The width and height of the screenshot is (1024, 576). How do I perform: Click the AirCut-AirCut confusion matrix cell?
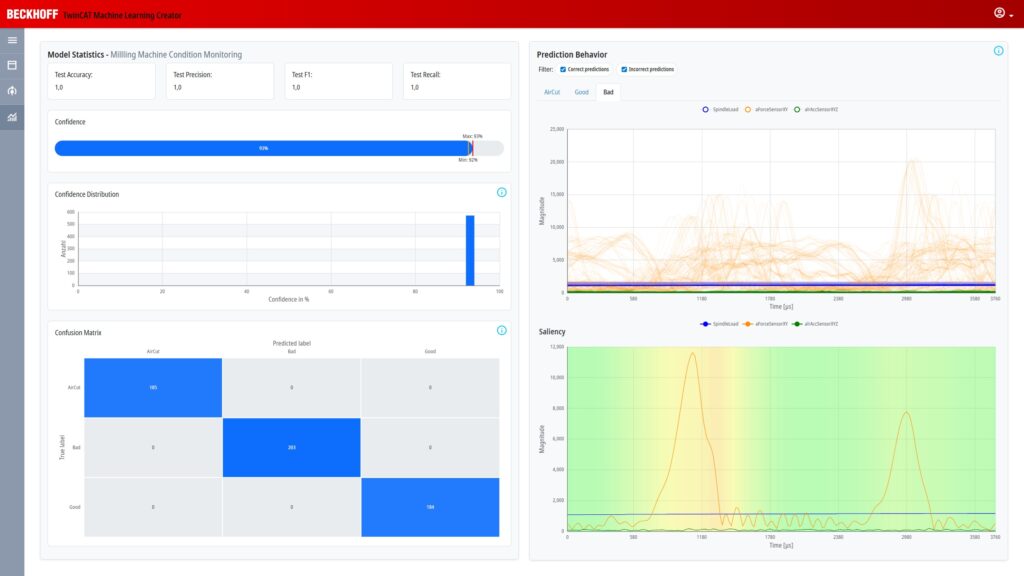(x=153, y=386)
